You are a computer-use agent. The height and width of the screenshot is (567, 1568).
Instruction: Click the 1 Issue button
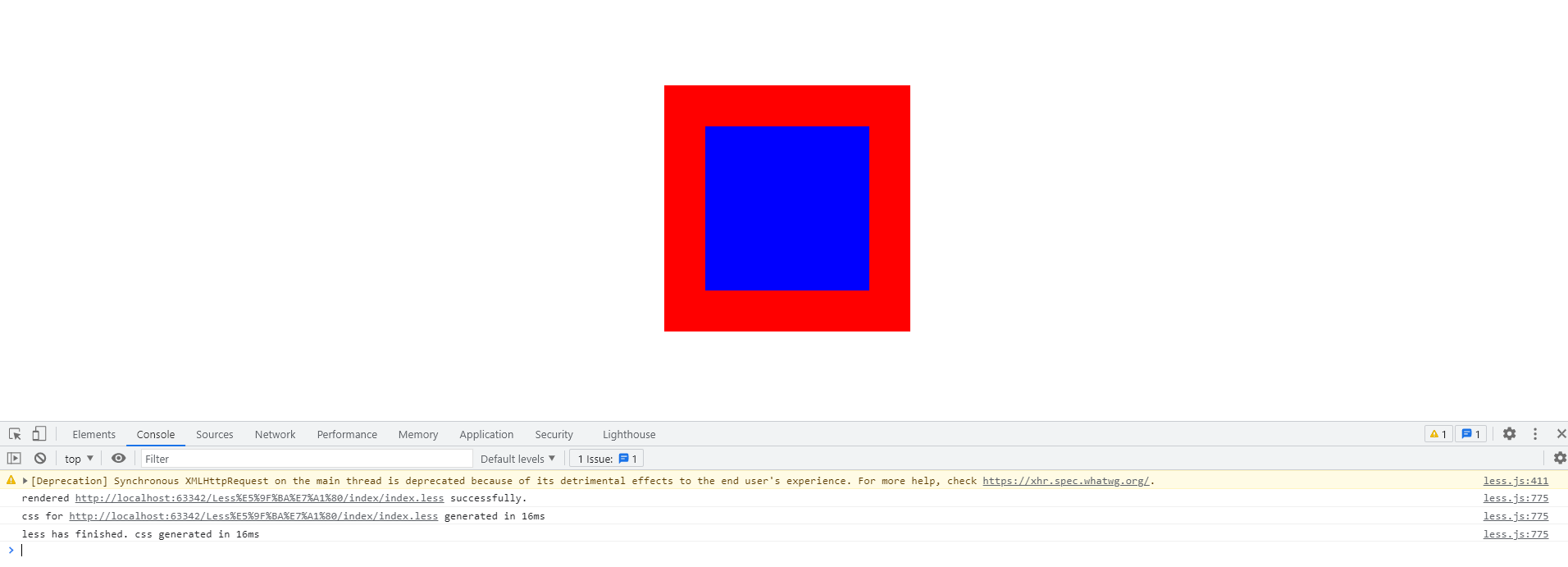(x=606, y=459)
